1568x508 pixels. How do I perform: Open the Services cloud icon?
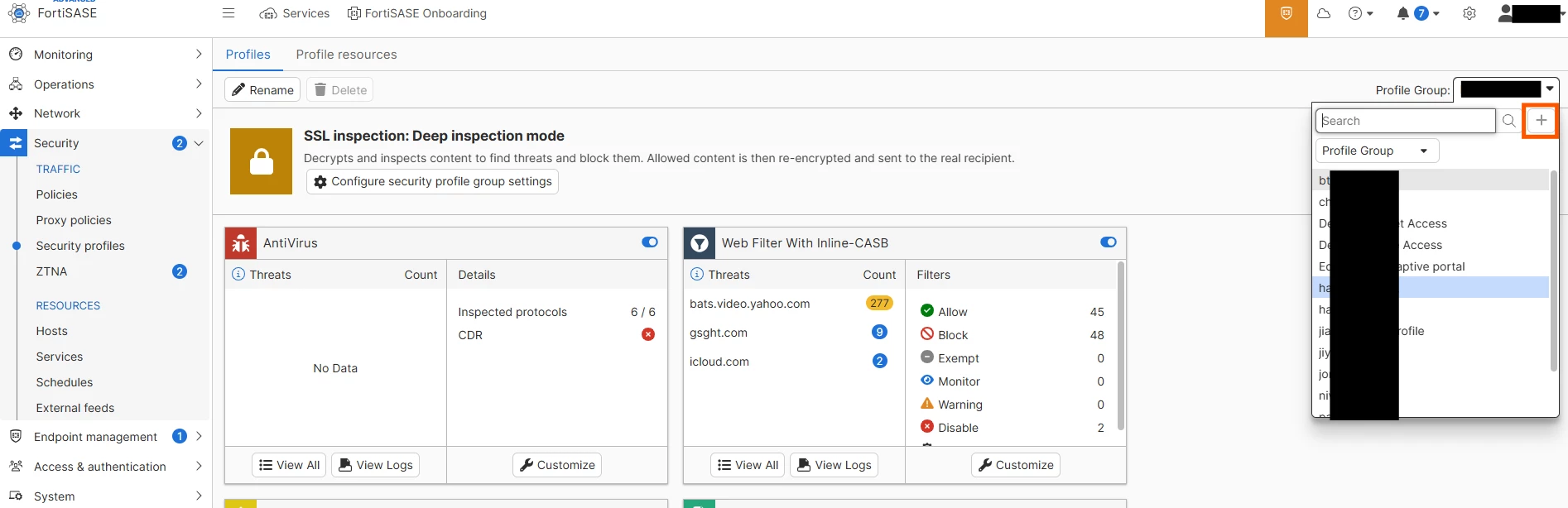point(268,13)
